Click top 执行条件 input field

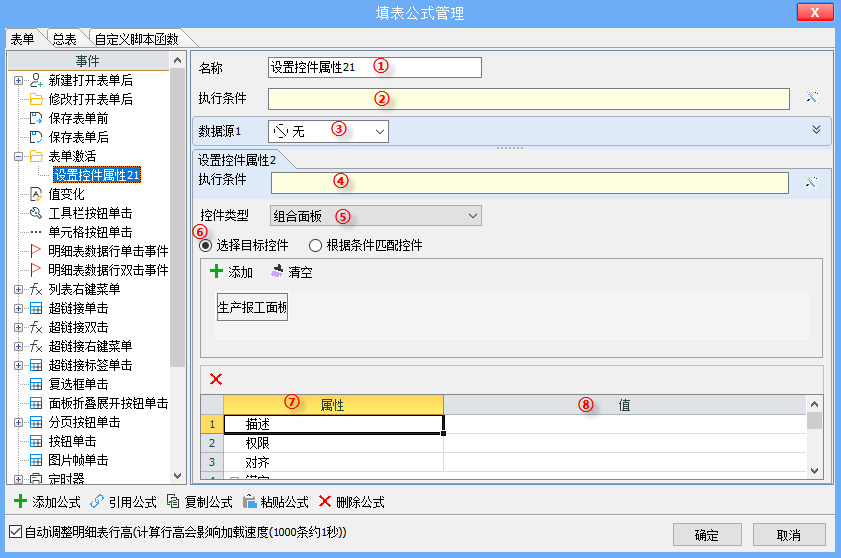click(529, 99)
